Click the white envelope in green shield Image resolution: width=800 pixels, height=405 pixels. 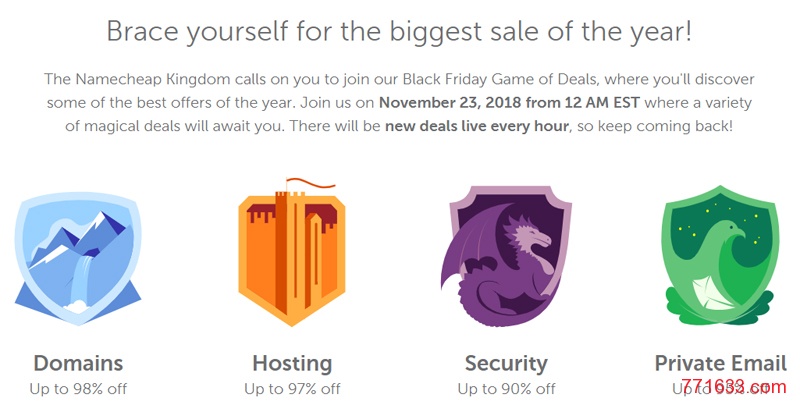(x=713, y=293)
